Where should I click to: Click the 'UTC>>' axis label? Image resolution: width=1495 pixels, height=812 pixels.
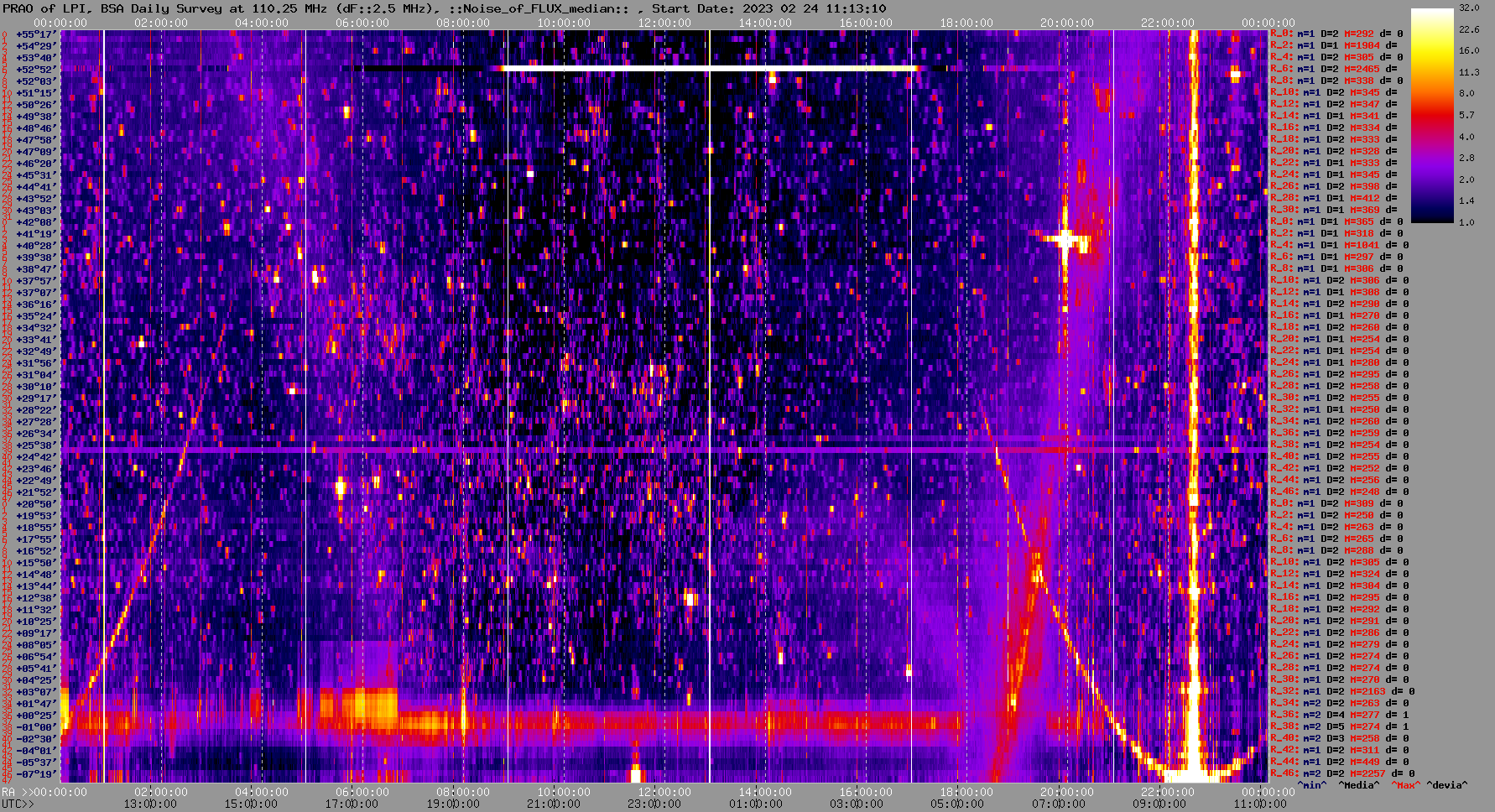(18, 804)
